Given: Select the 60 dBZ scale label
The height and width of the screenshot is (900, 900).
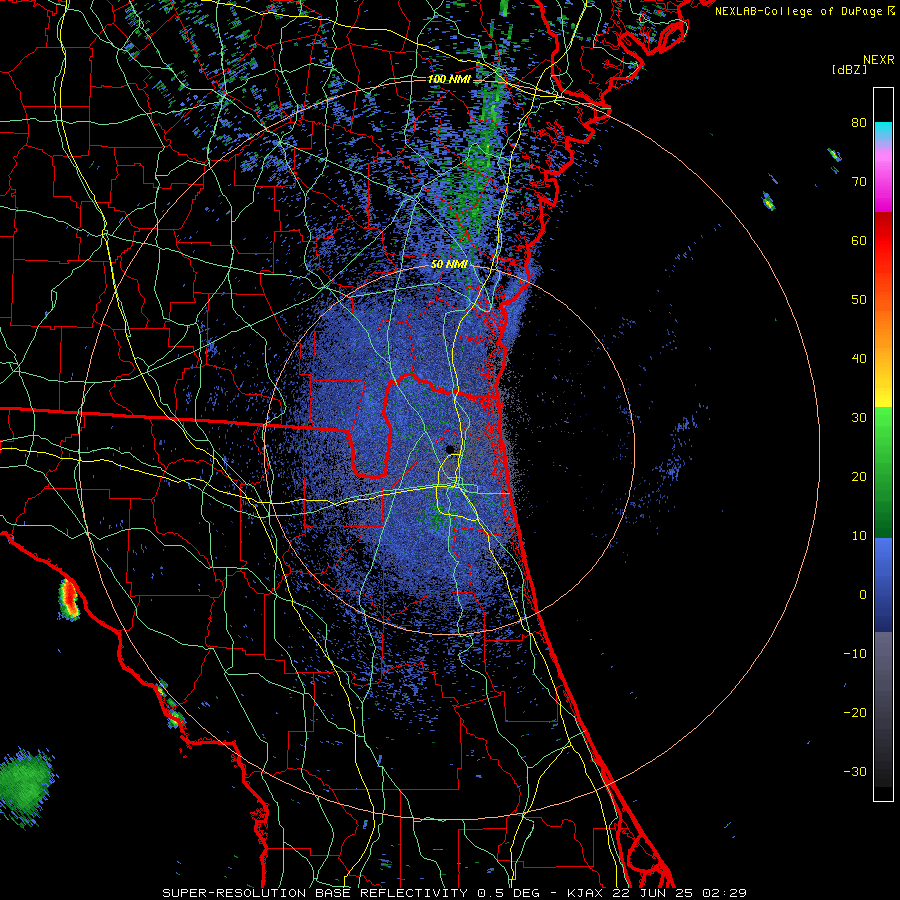Looking at the screenshot, I should pyautogui.click(x=859, y=240).
